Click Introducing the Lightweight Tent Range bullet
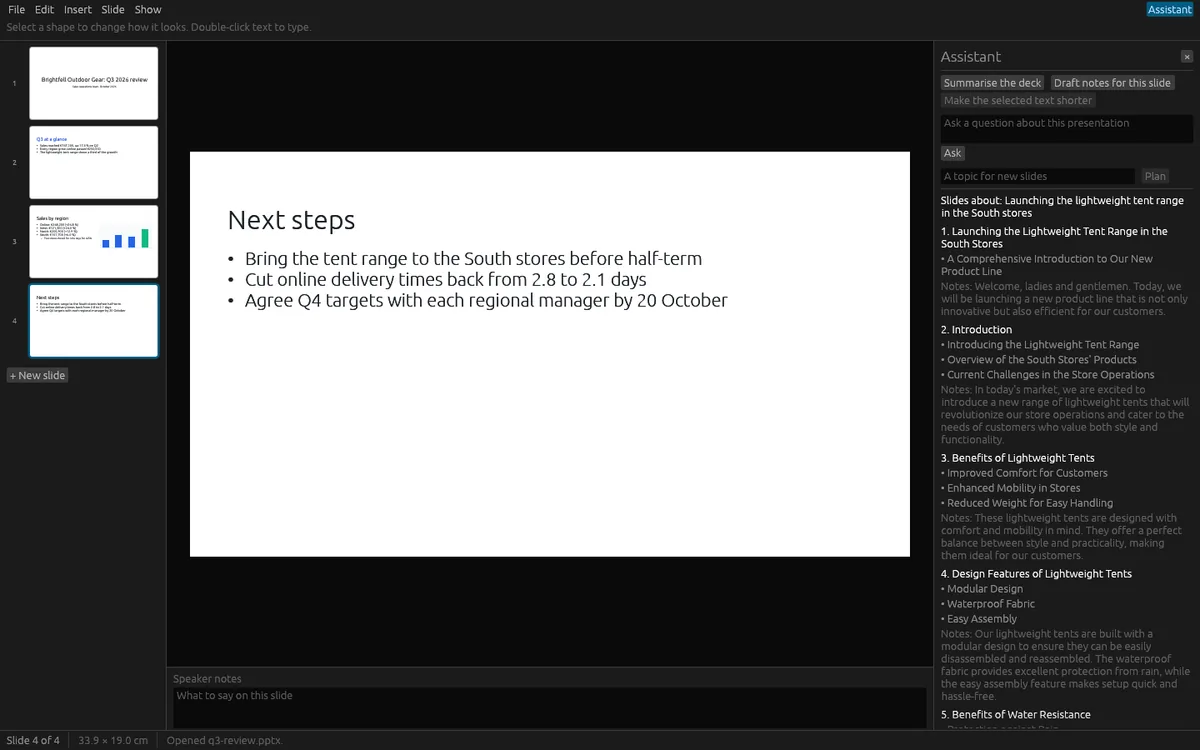Image resolution: width=1200 pixels, height=750 pixels. click(x=1040, y=344)
